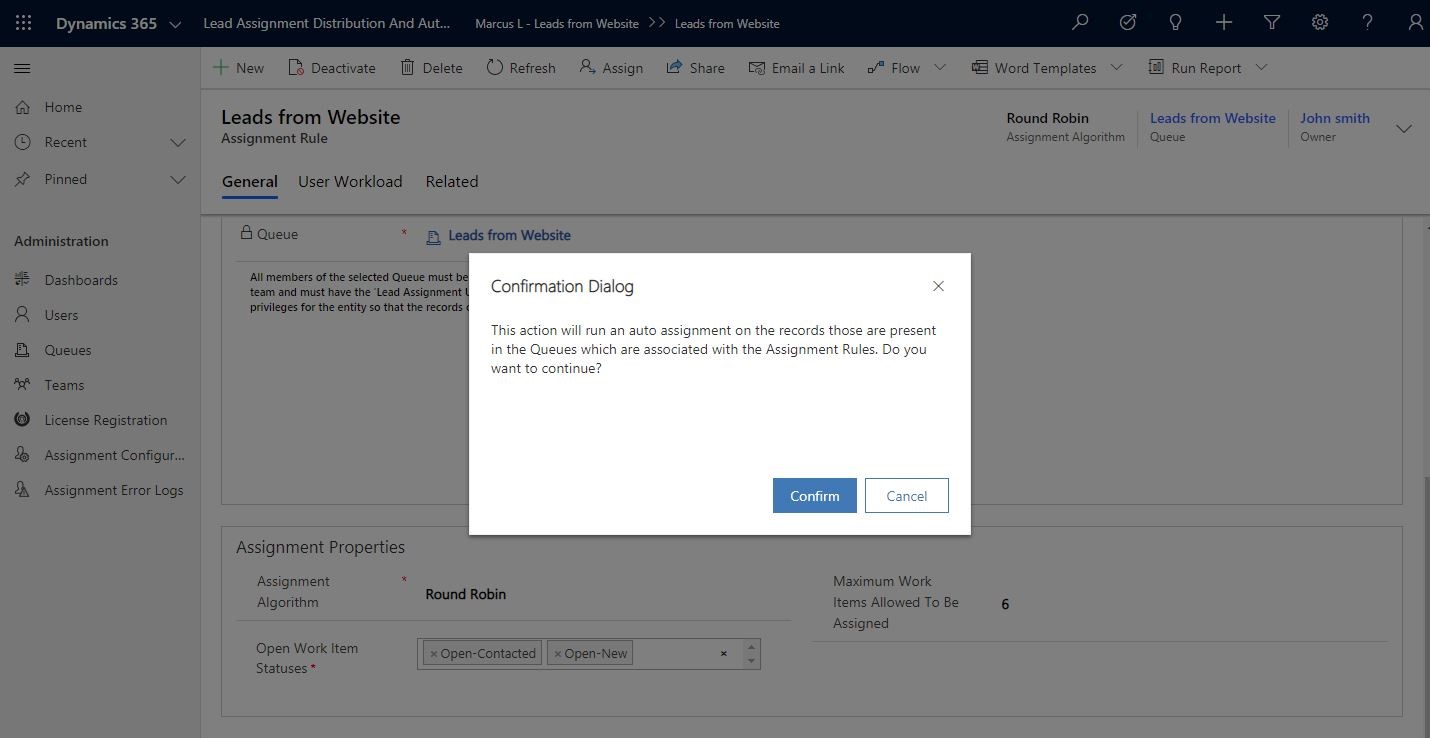Screen dimensions: 1430x738
Task: Click Marcus L - Leads from Website breadcrumb
Action: (x=557, y=23)
